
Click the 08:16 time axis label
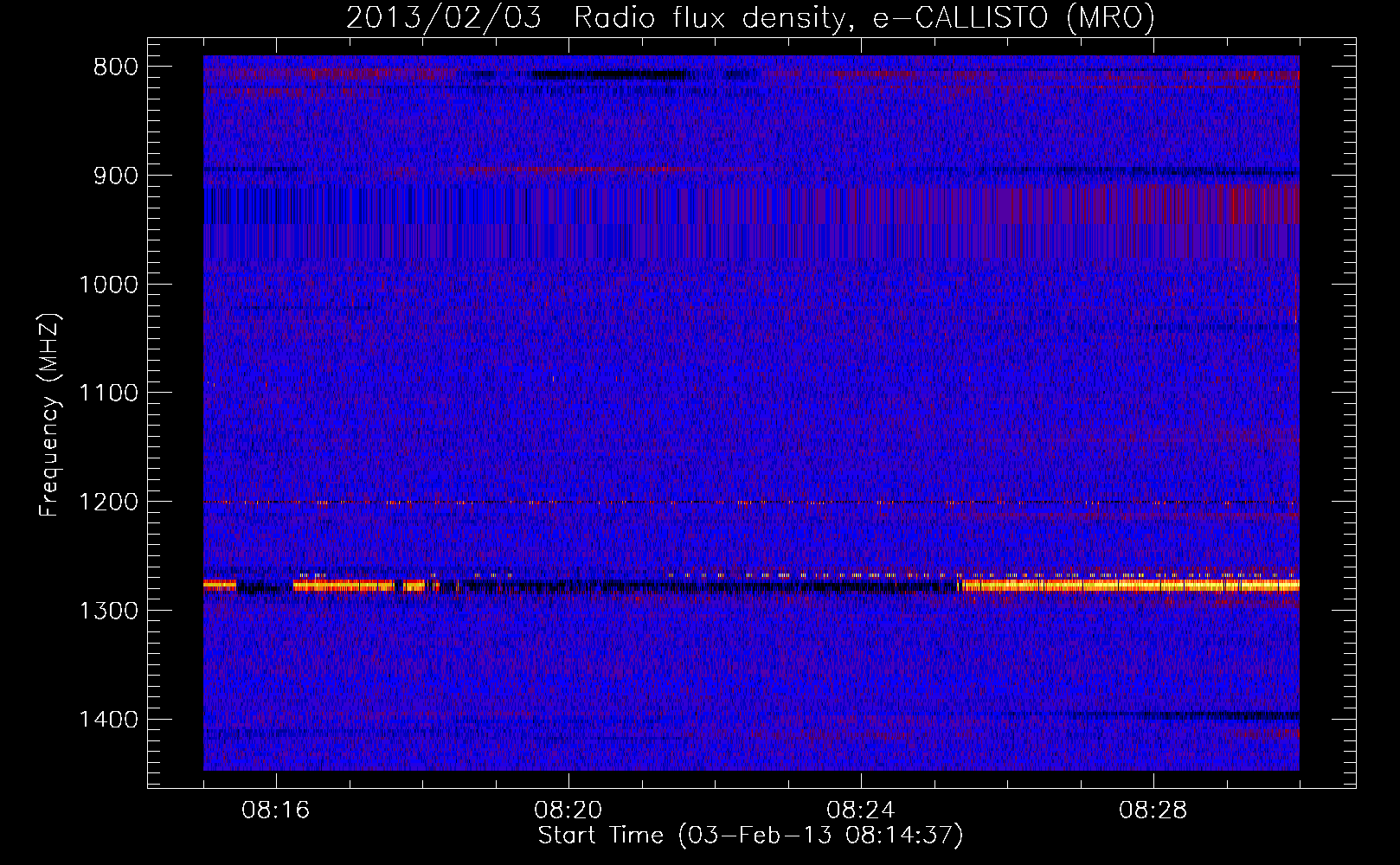tap(276, 811)
